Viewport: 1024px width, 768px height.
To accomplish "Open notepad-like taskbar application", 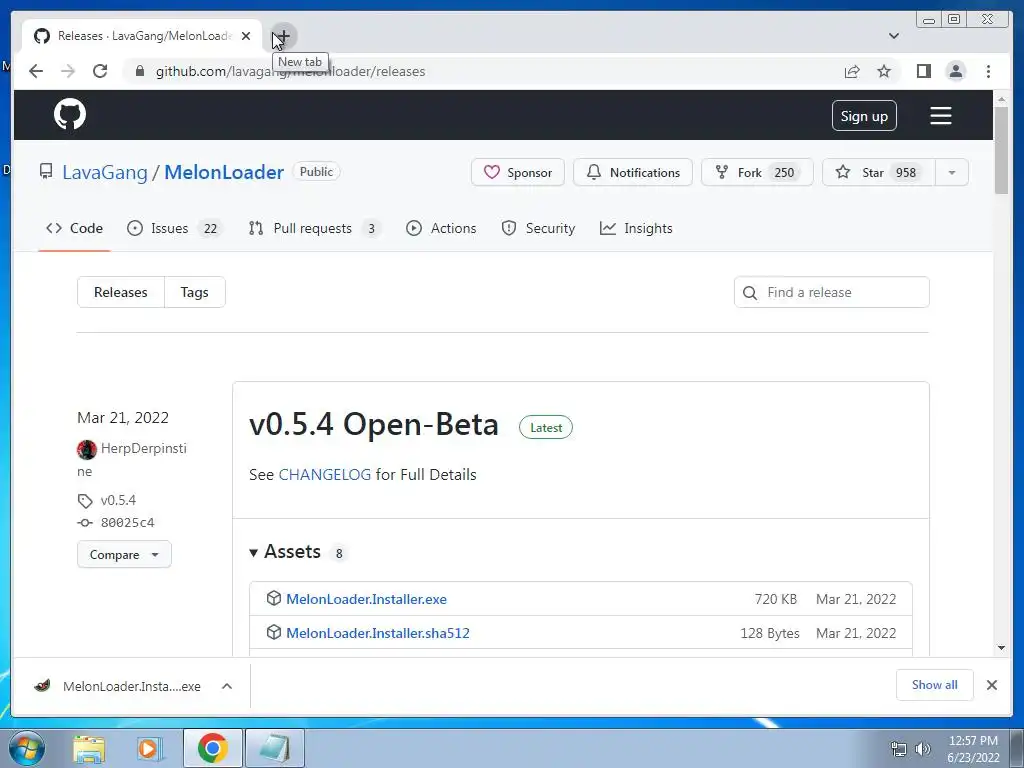I will pos(275,748).
